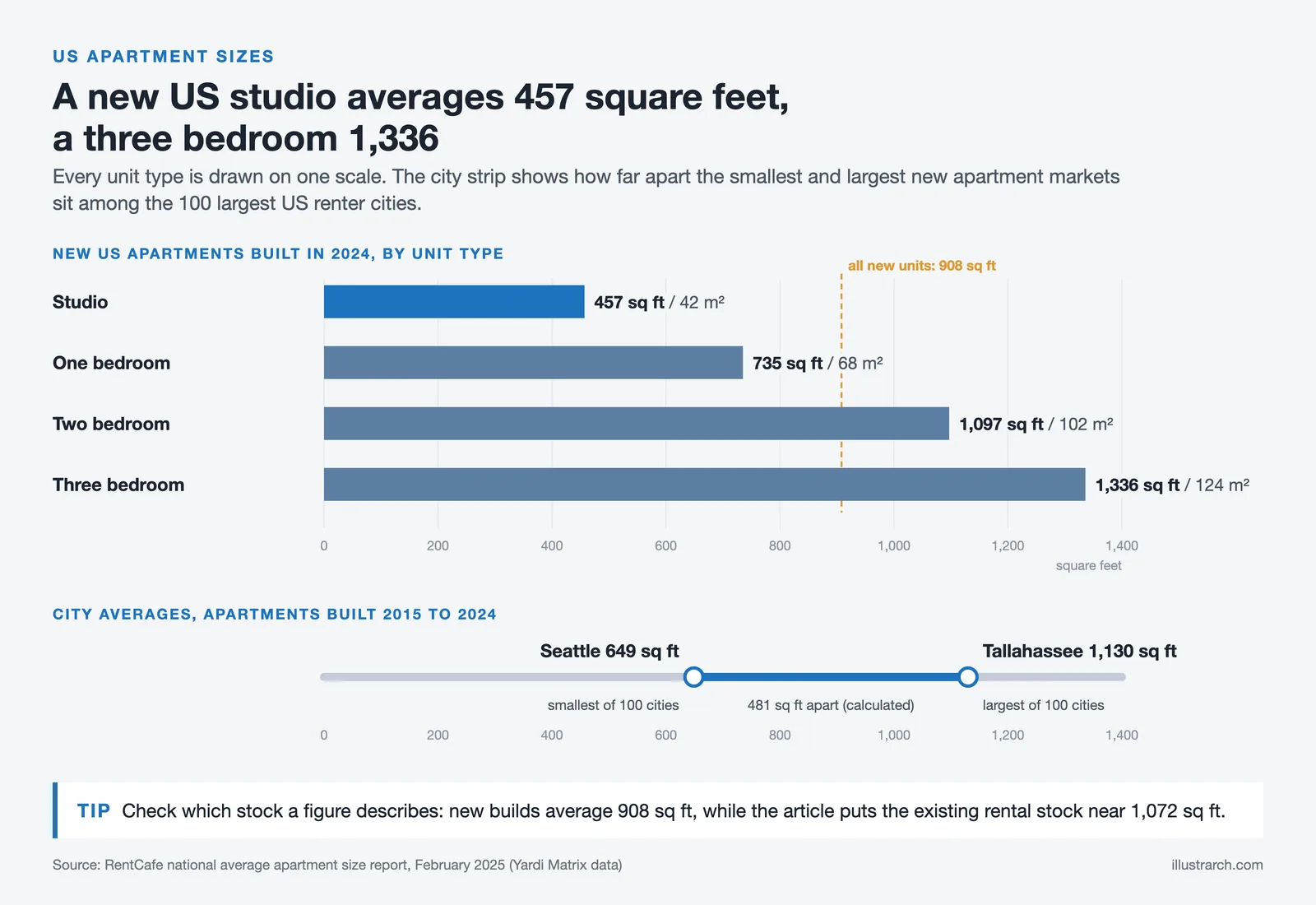Click 'NEW US APARTMENTS BUILT IN 2024' subheading
This screenshot has width=1316, height=905.
pyautogui.click(x=278, y=253)
